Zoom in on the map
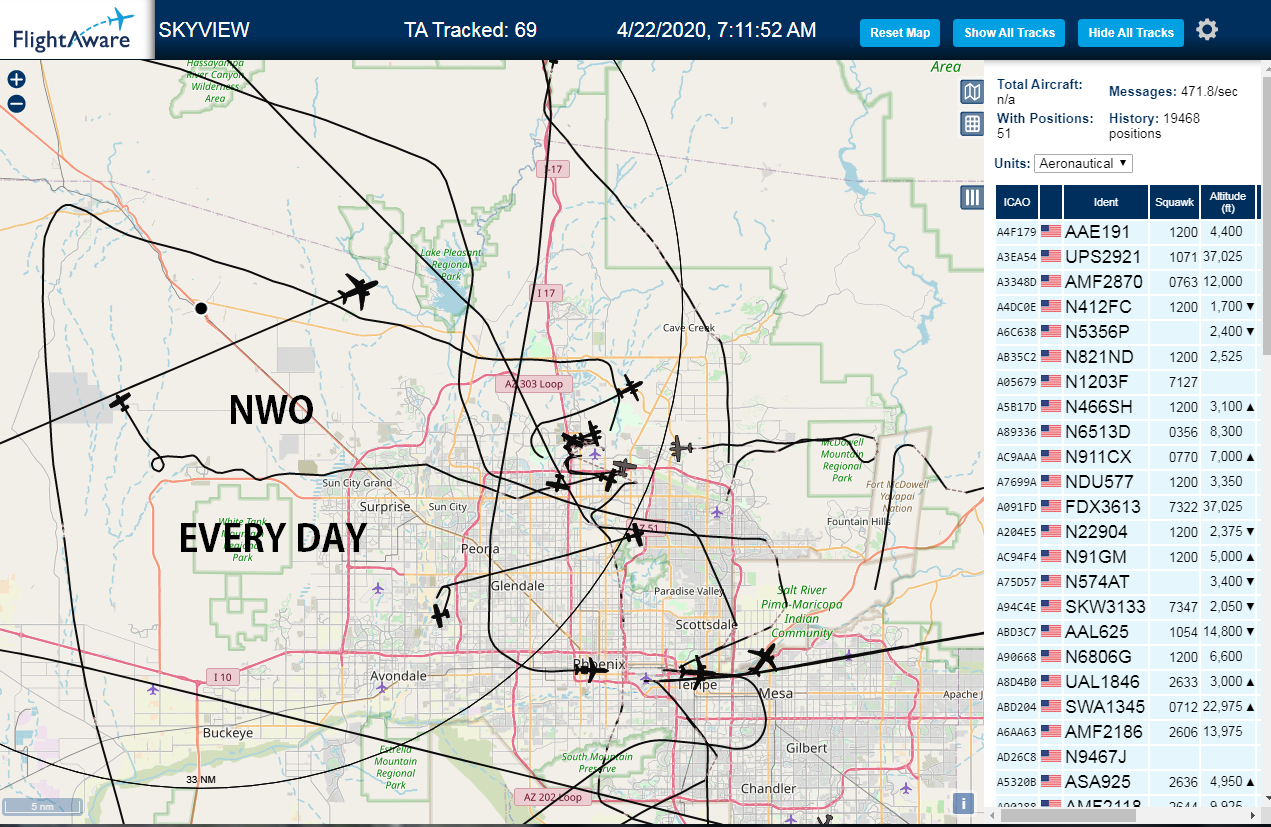1271x827 pixels. (16, 80)
